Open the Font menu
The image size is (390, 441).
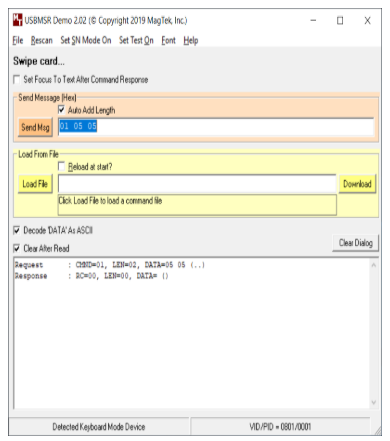pos(168,41)
